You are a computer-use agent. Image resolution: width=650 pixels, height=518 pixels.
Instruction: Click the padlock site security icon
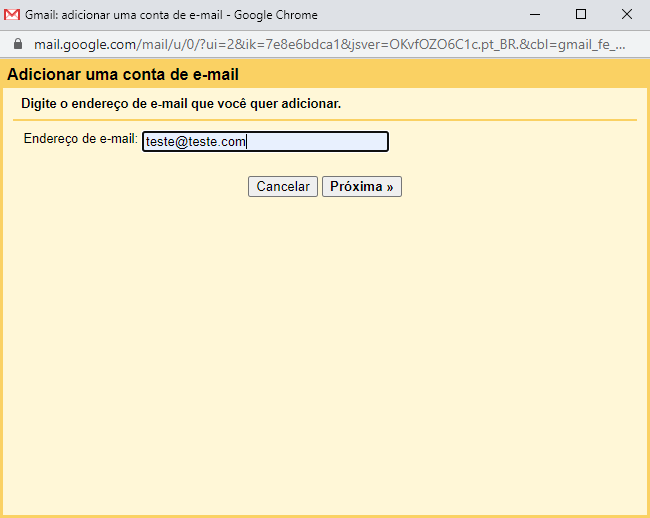click(x=16, y=45)
